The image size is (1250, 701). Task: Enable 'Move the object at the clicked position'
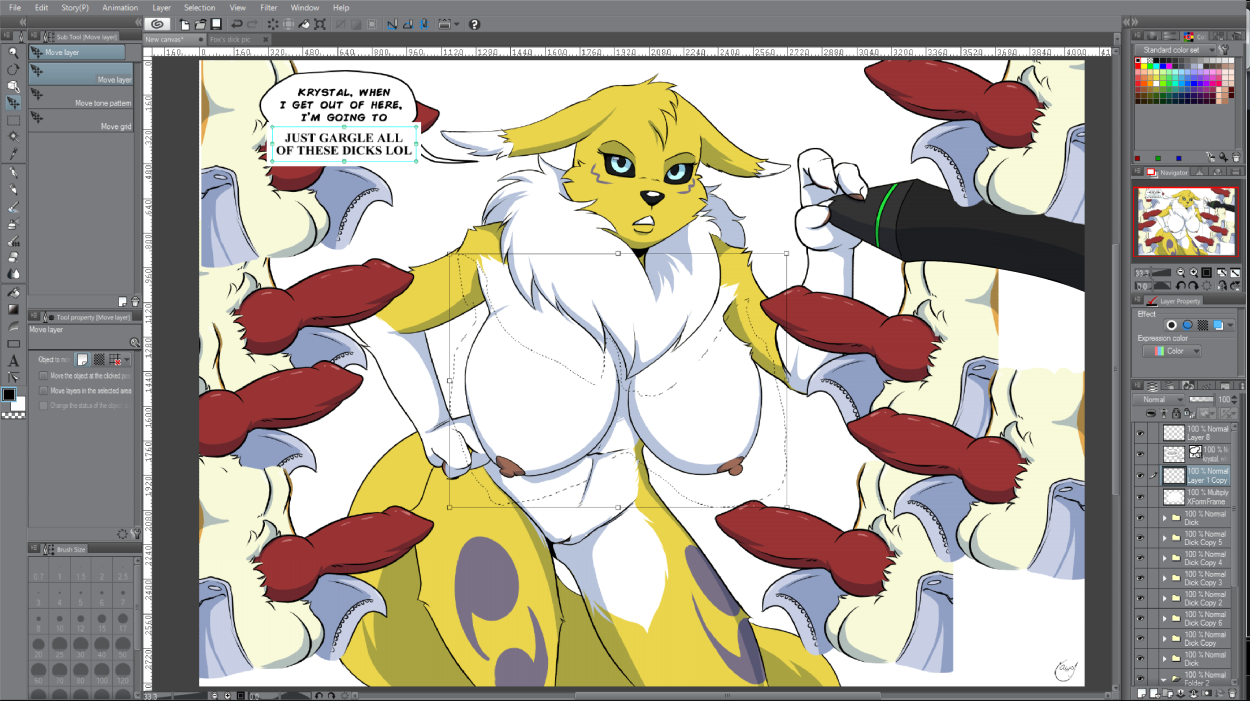tap(43, 376)
